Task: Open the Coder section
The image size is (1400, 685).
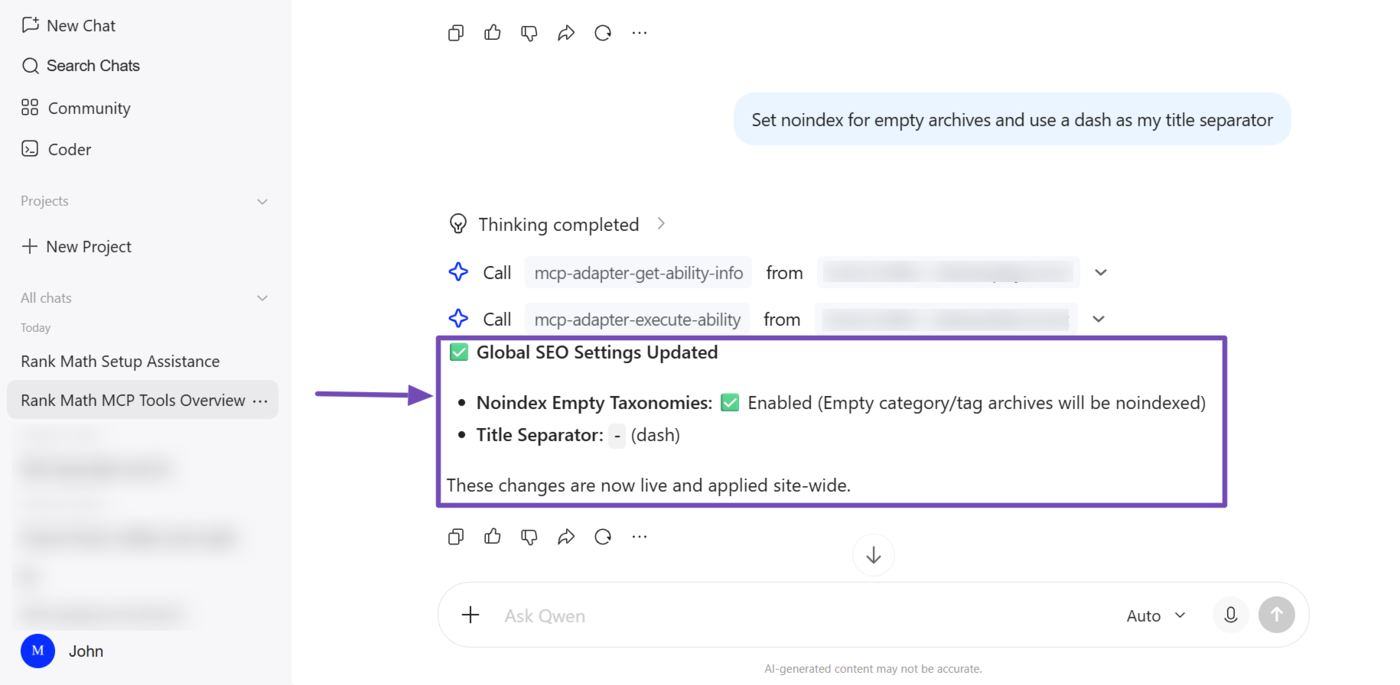Action: pyautogui.click(x=56, y=149)
